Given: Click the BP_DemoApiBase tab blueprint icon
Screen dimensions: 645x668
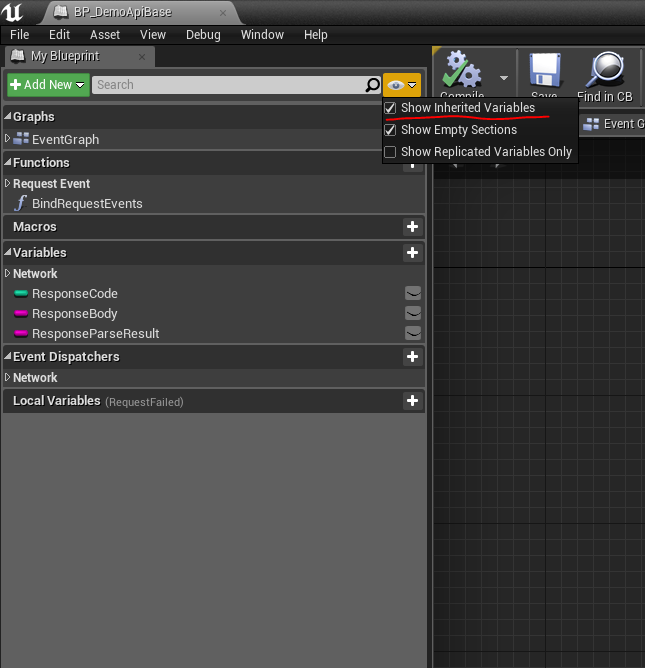Looking at the screenshot, I should coord(60,12).
